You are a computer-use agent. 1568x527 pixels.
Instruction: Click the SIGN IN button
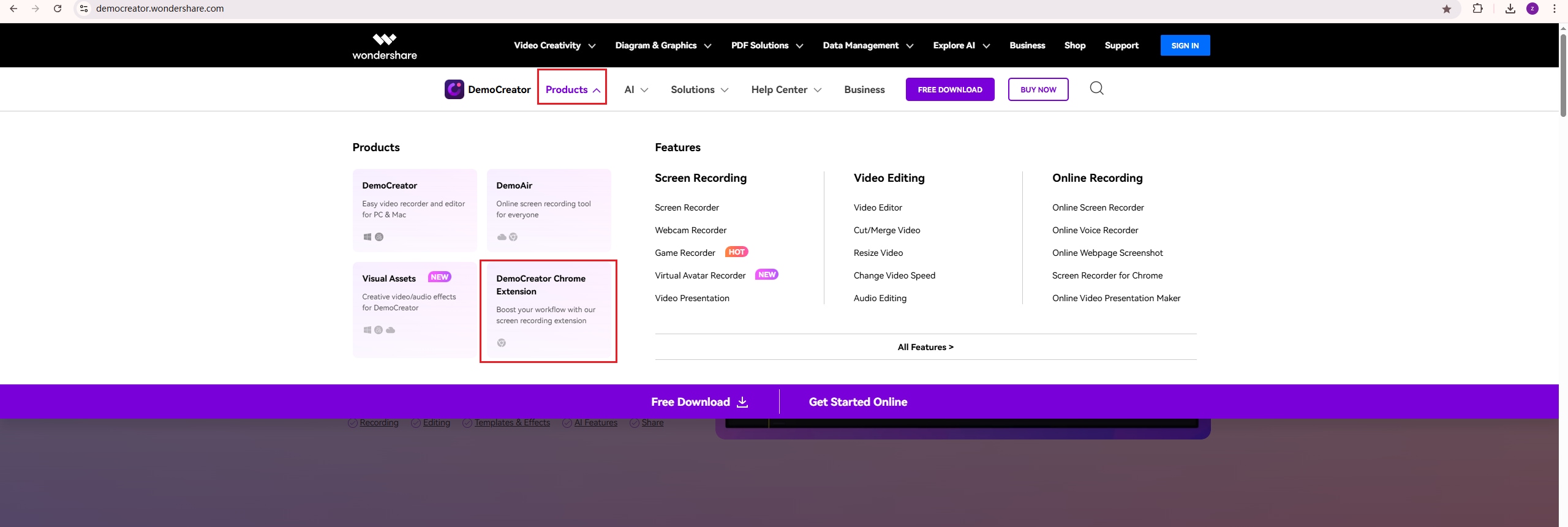pos(1185,45)
